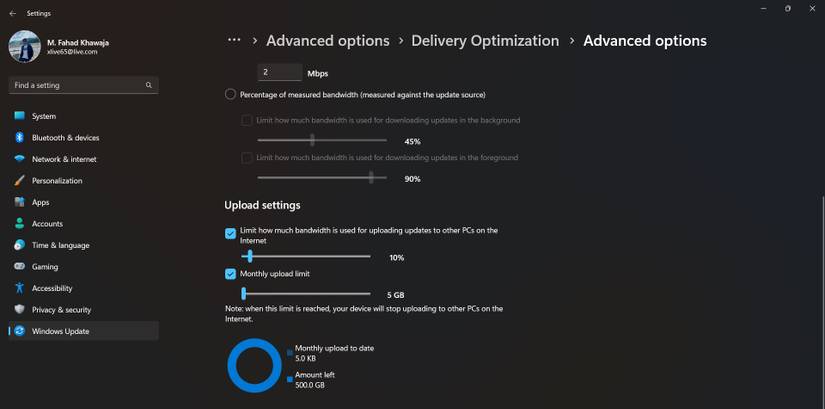Screen dimensions: 825x409
Task: Open Bluetooth & devices settings icon
Action: pos(19,138)
